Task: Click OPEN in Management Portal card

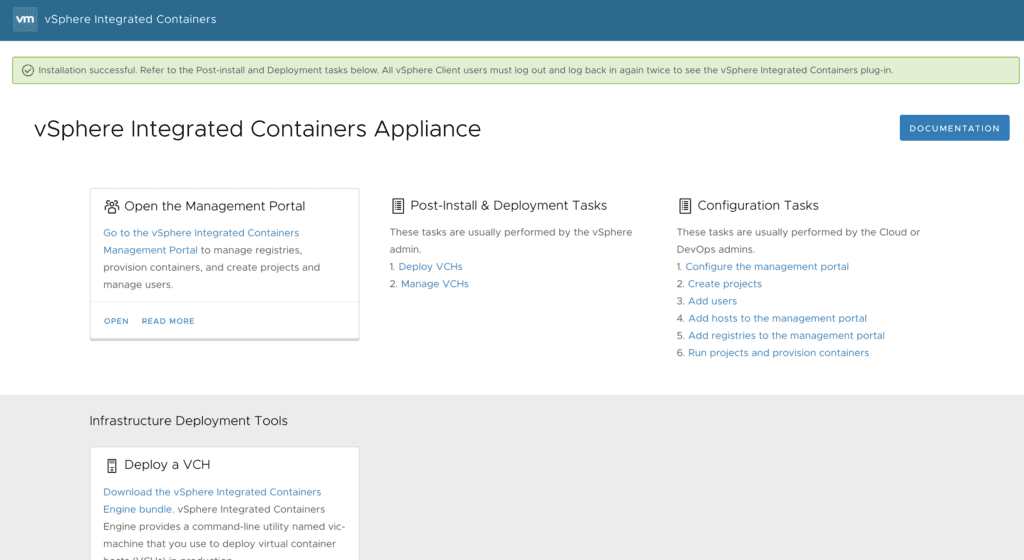Action: 116,321
